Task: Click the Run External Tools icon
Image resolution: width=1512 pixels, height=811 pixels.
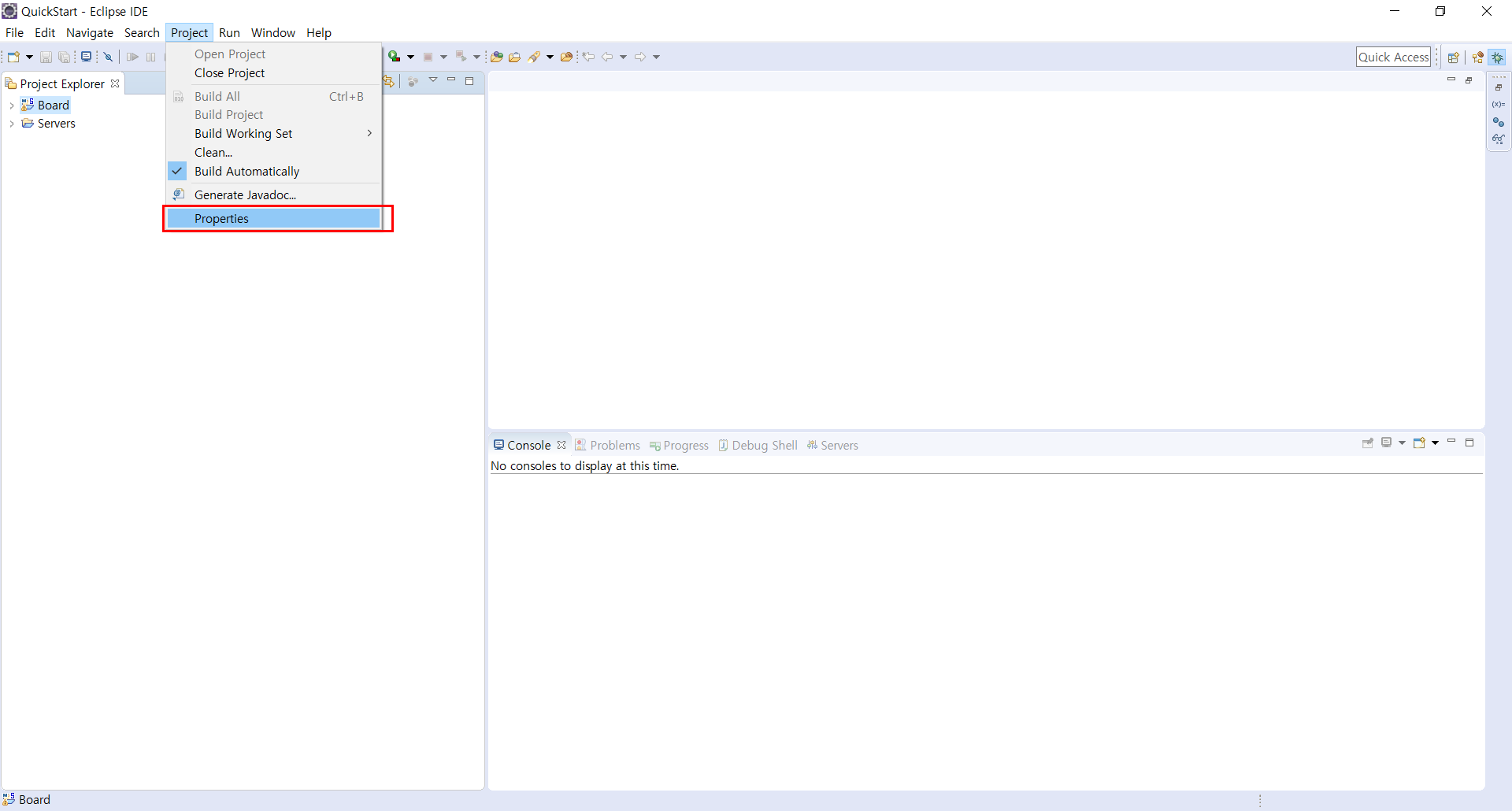Action: point(461,57)
